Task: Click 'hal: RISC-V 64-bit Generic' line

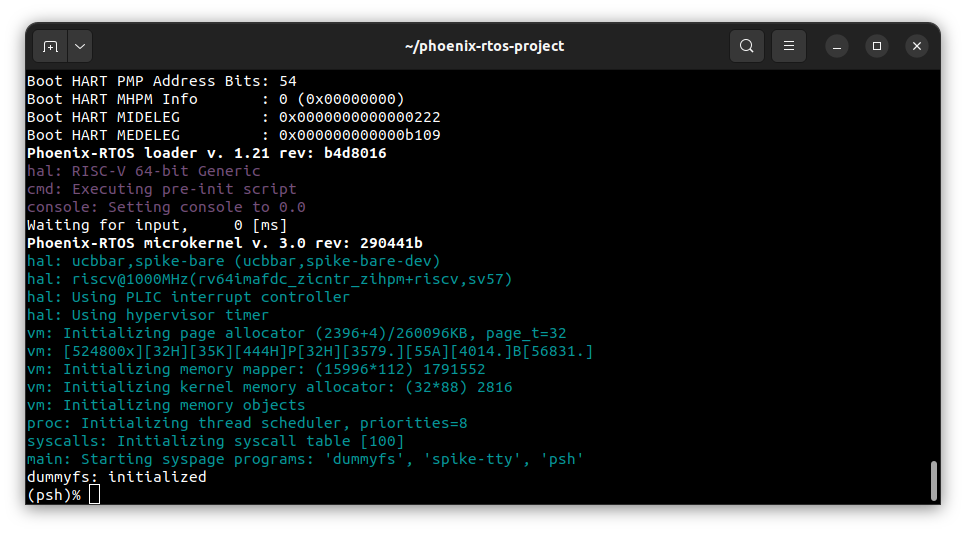Action: pos(144,171)
